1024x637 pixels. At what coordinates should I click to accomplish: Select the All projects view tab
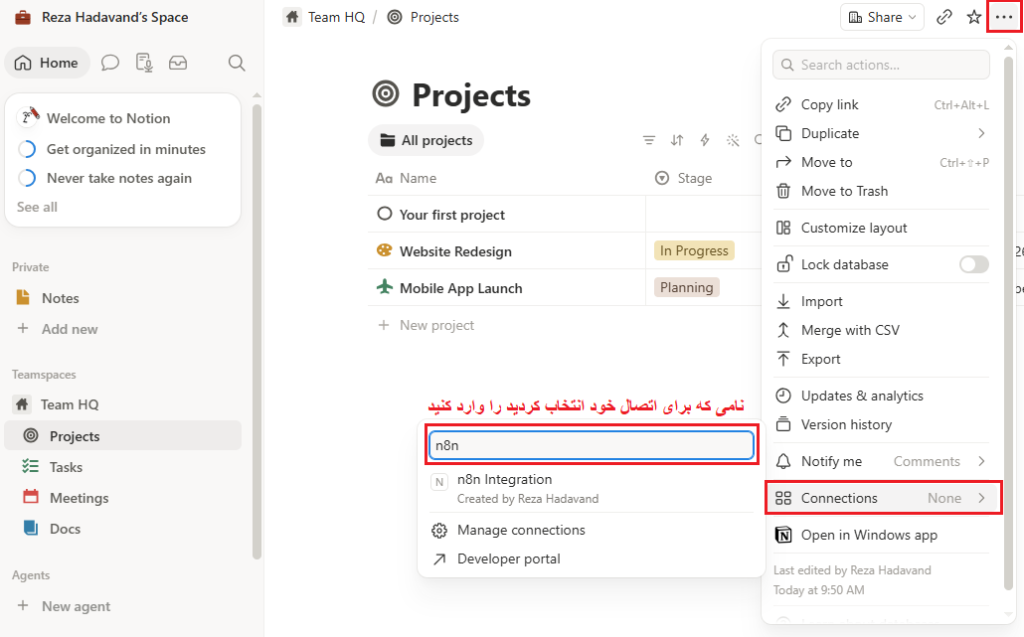[426, 140]
